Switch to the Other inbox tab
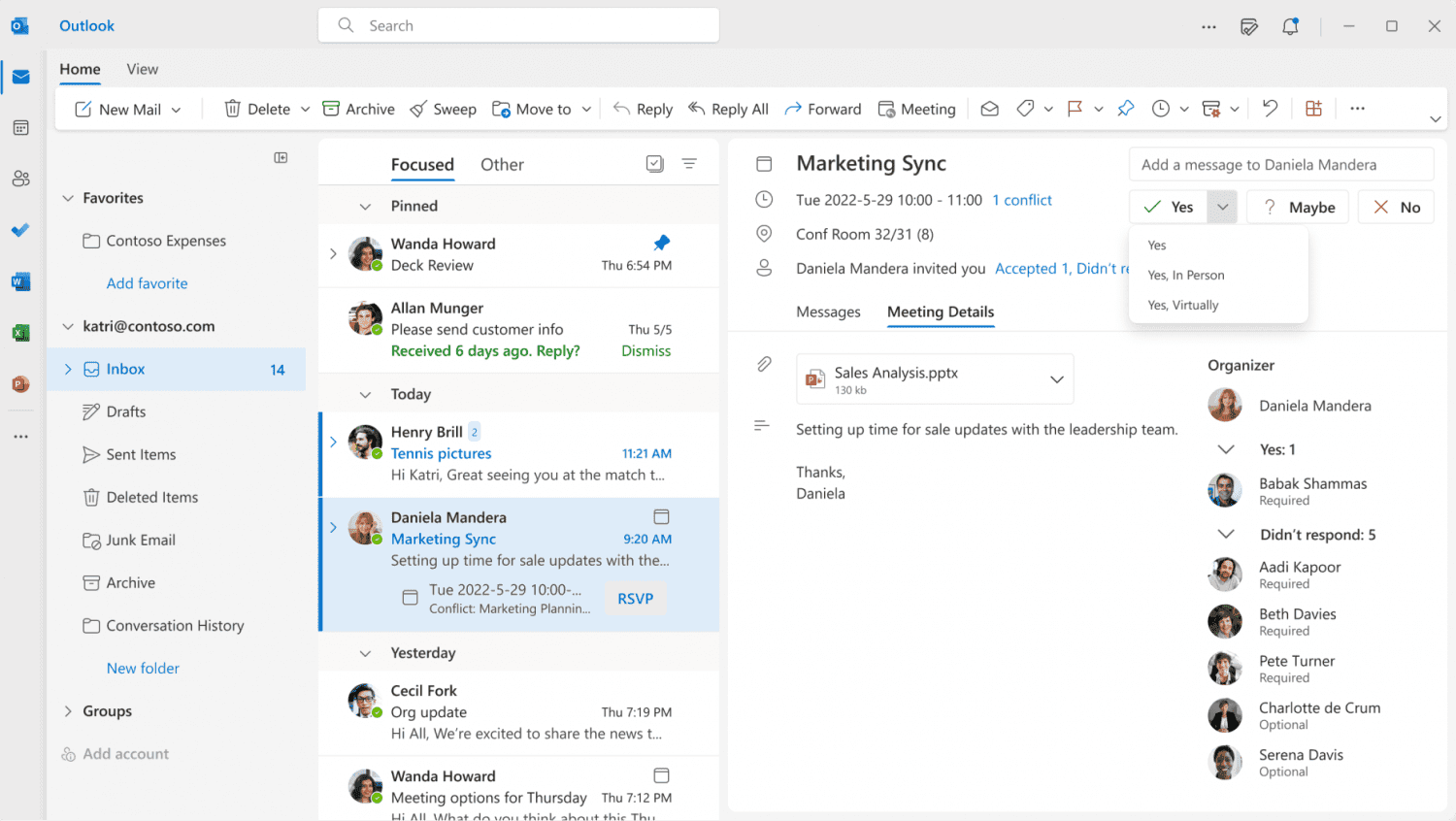Screen dimensions: 1456x821 [502, 165]
